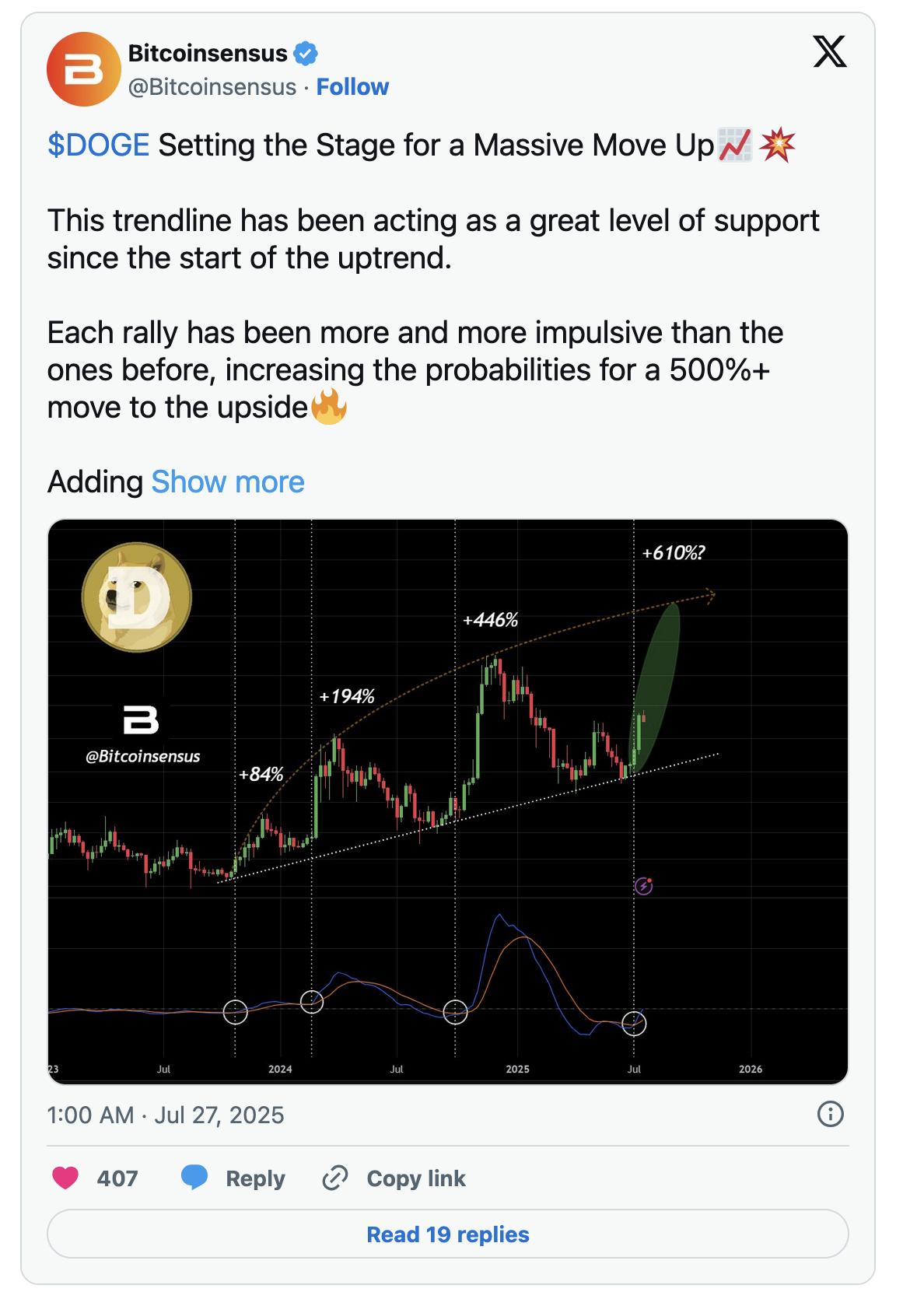Open the Bitcoinsensus profile avatar

point(84,69)
